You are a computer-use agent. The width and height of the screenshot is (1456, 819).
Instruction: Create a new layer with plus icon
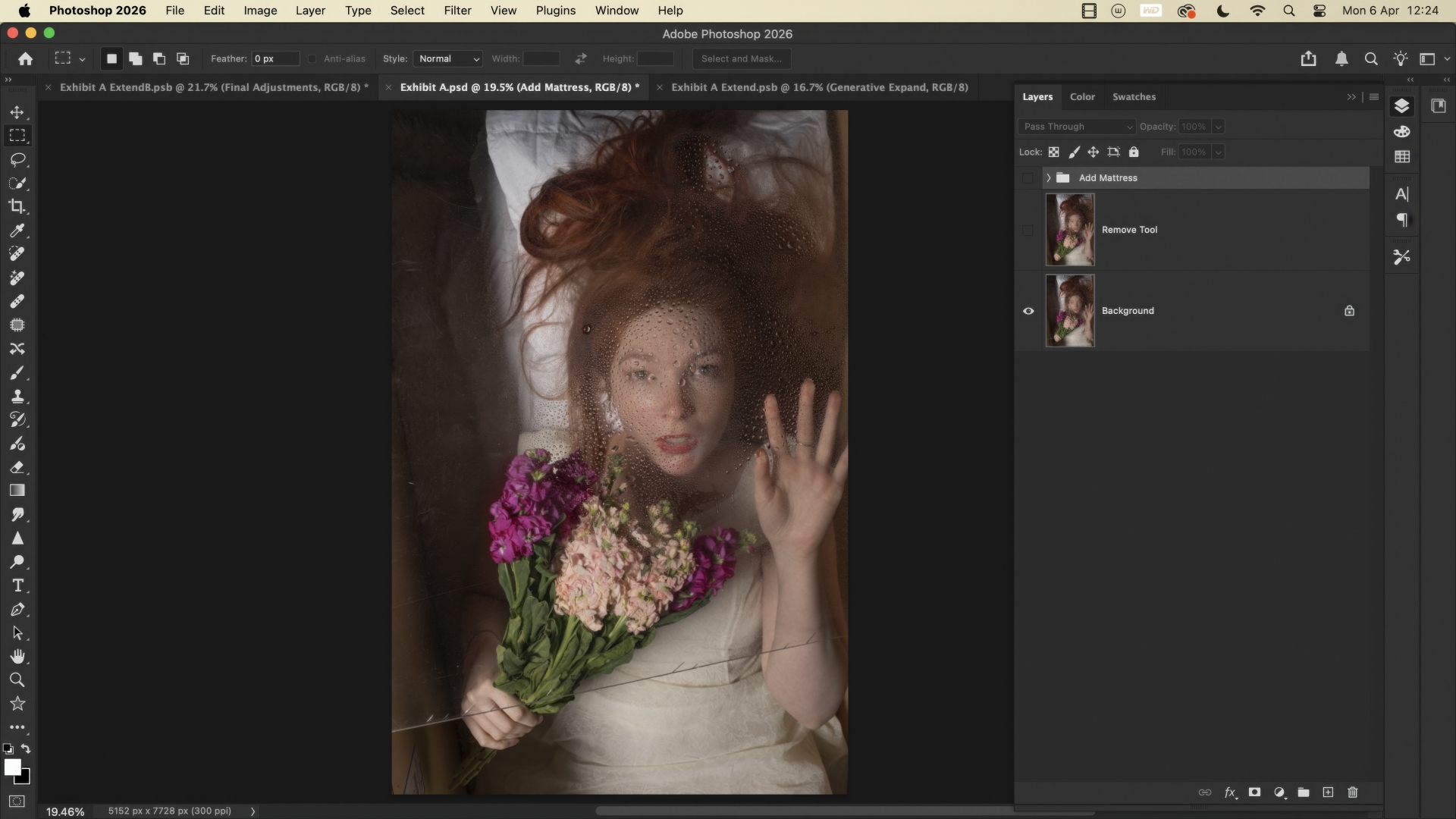point(1328,792)
